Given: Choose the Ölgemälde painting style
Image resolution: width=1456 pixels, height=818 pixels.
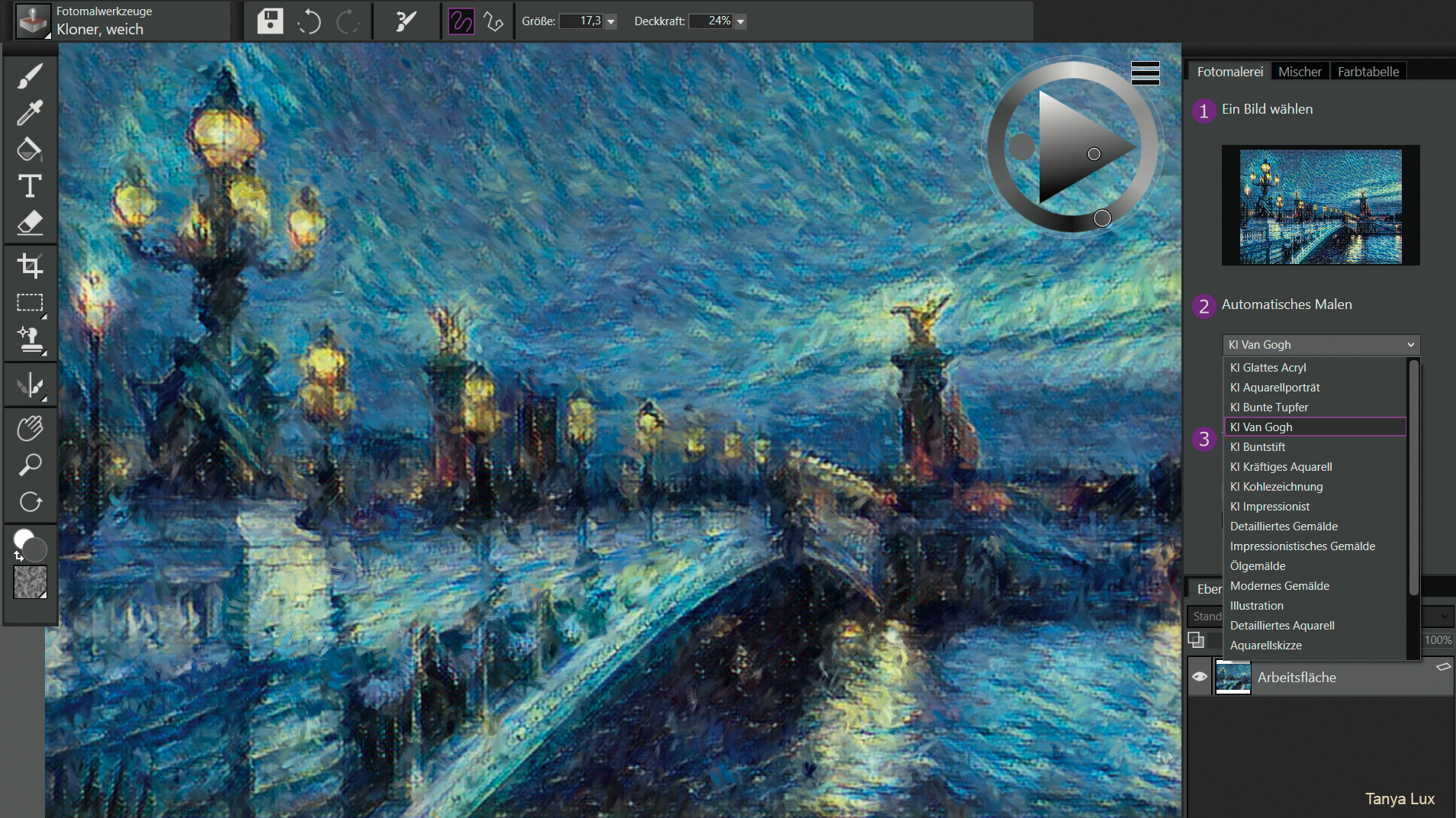Looking at the screenshot, I should point(1316,566).
